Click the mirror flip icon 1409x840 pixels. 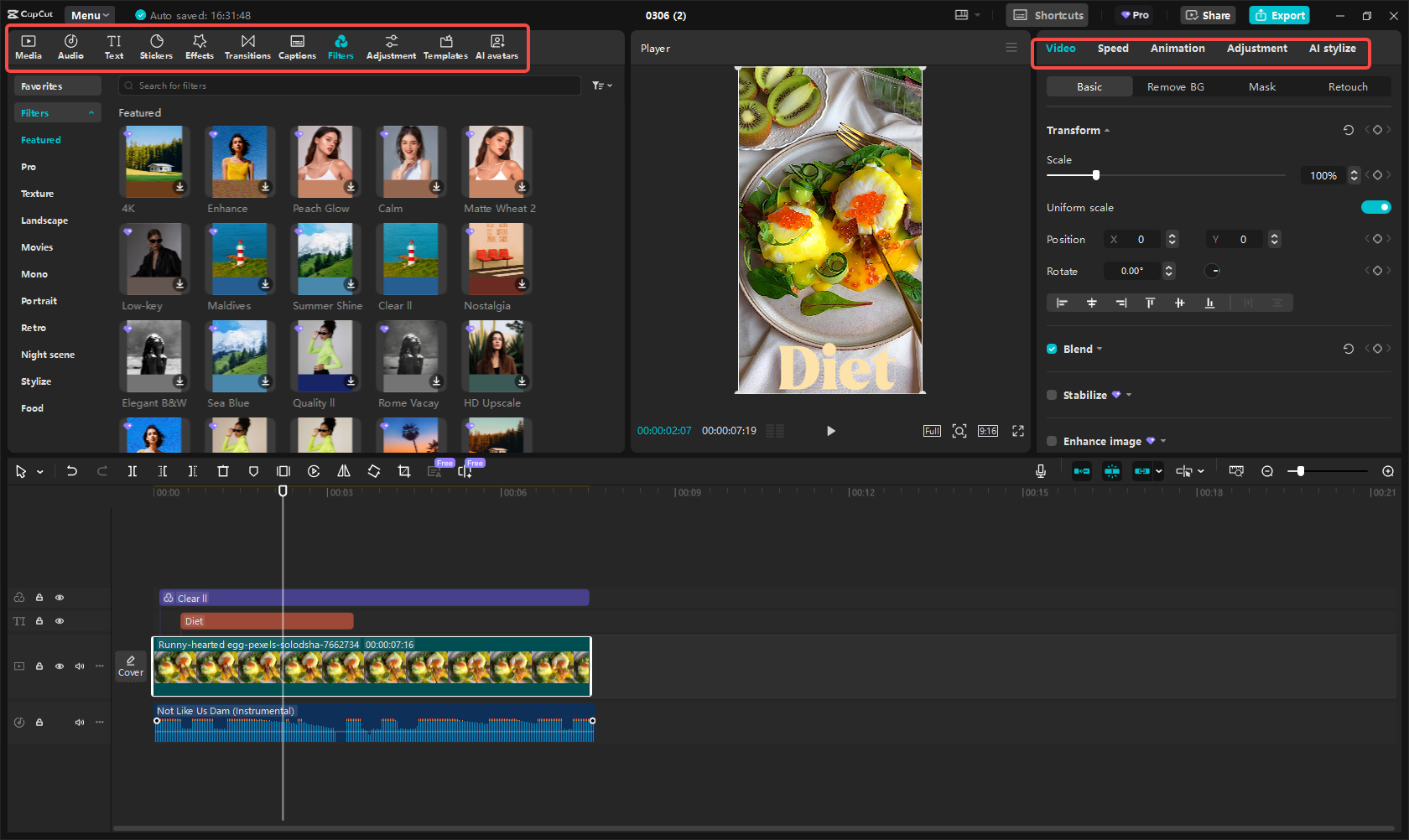(x=344, y=471)
